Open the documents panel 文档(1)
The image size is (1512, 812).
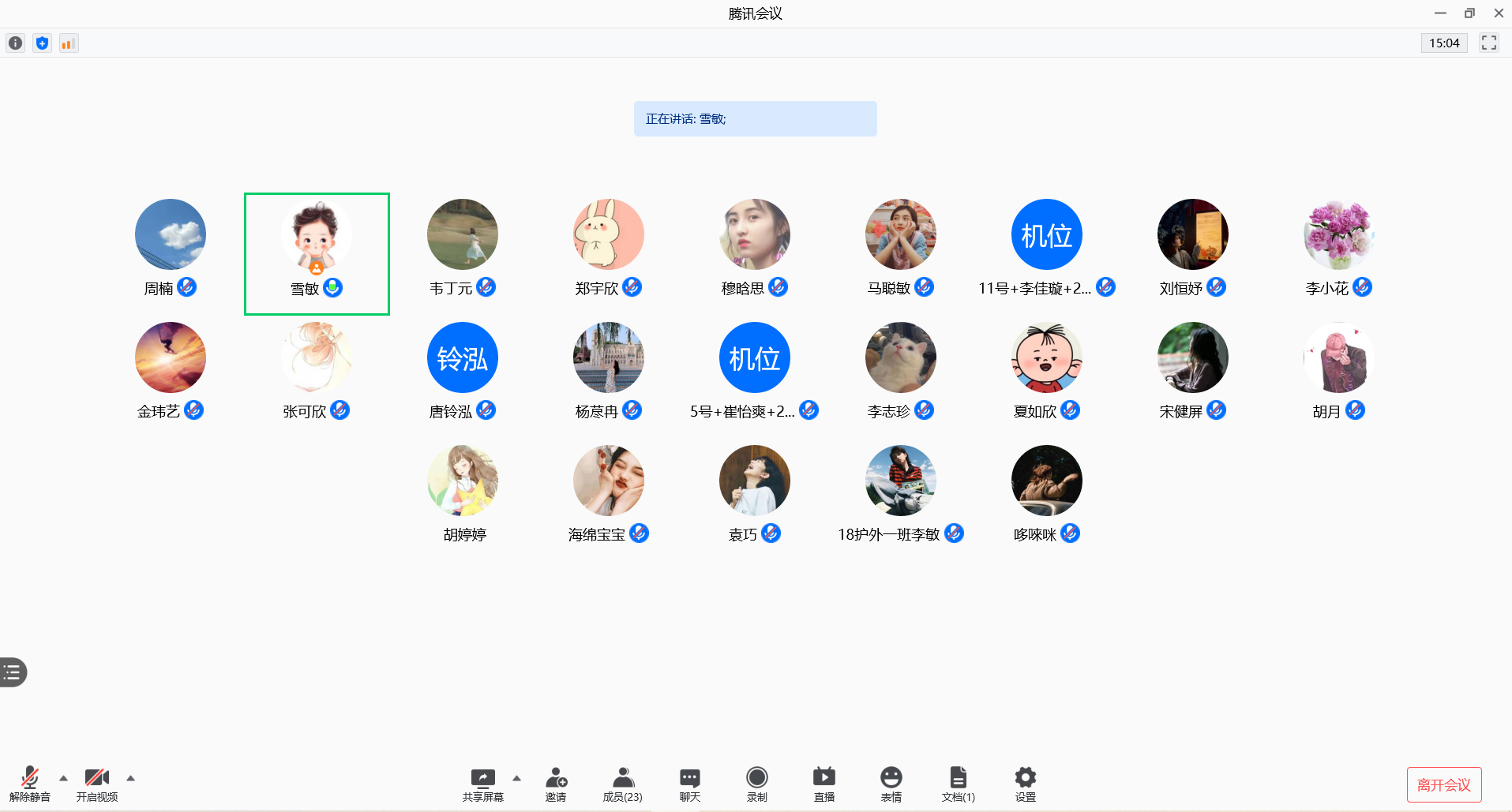click(x=958, y=784)
